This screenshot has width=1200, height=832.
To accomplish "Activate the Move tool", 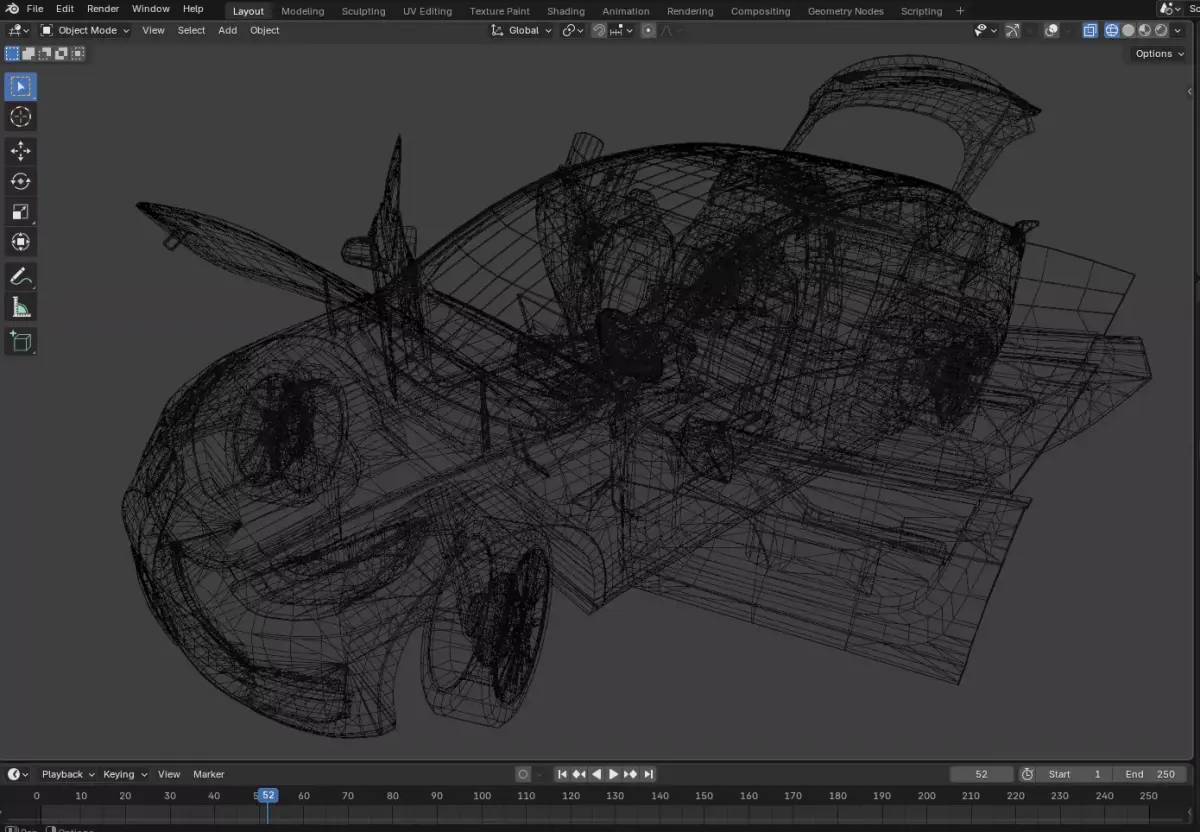I will pos(21,151).
